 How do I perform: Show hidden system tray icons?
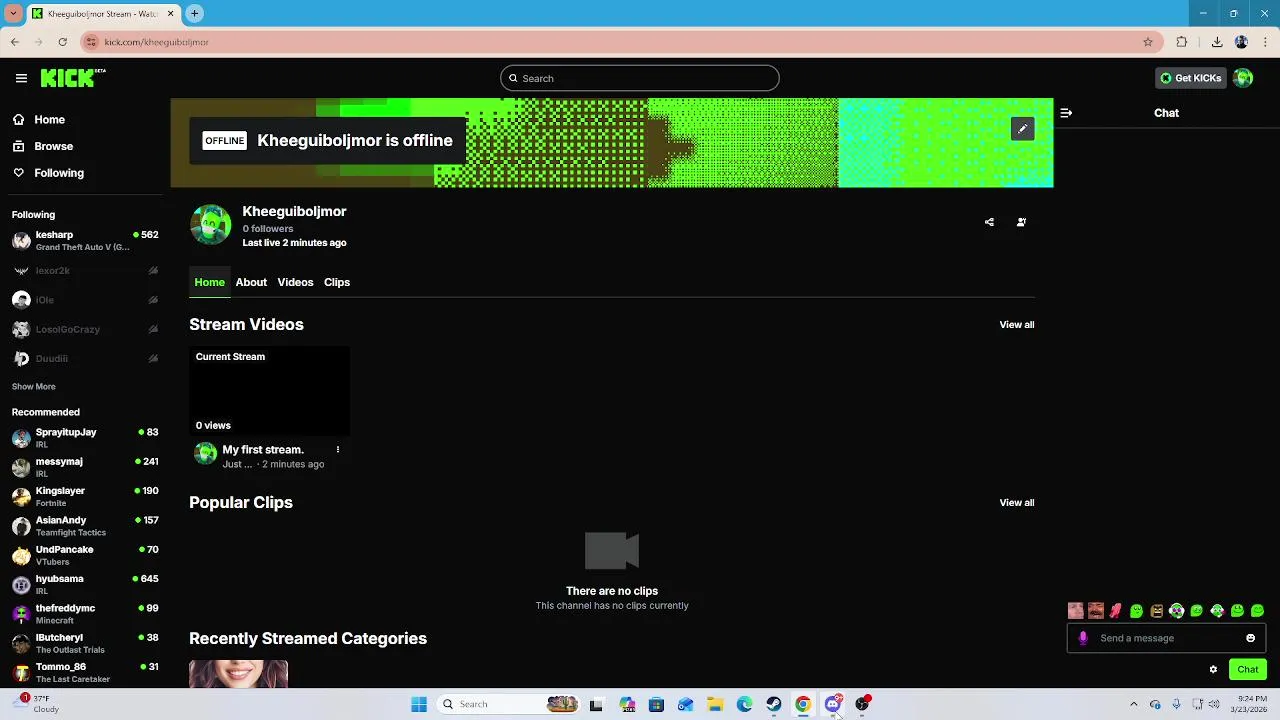pos(1133,704)
